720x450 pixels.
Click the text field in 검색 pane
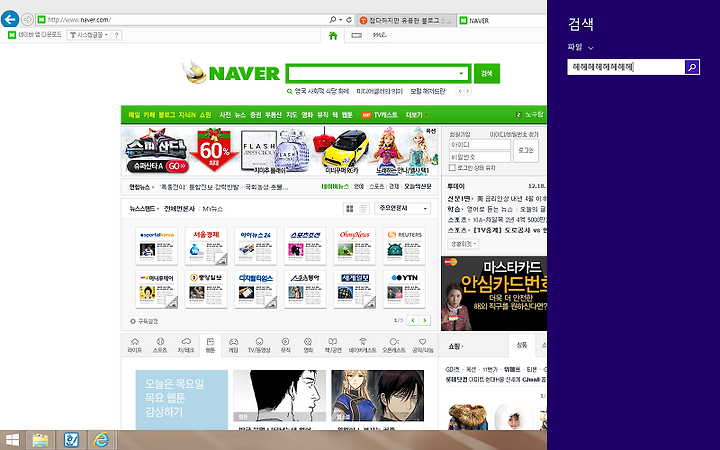[626, 67]
